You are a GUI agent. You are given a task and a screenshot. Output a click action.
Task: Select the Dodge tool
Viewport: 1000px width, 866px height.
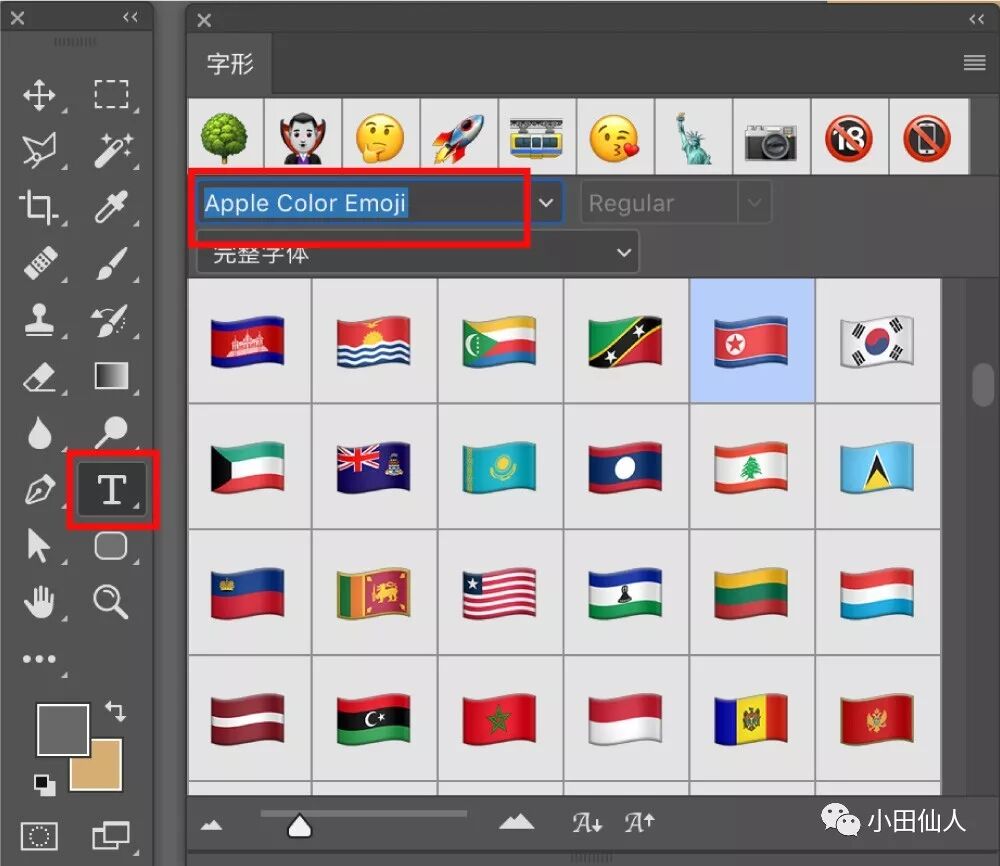[x=112, y=432]
